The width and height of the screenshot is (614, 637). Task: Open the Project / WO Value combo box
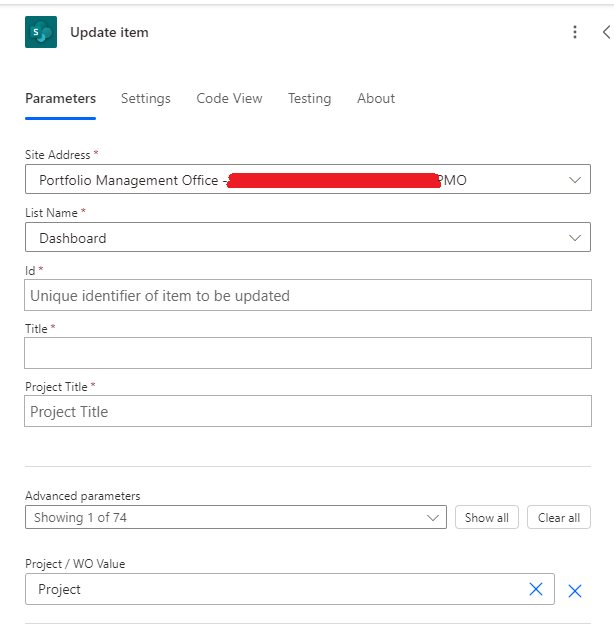pyautogui.click(x=290, y=589)
